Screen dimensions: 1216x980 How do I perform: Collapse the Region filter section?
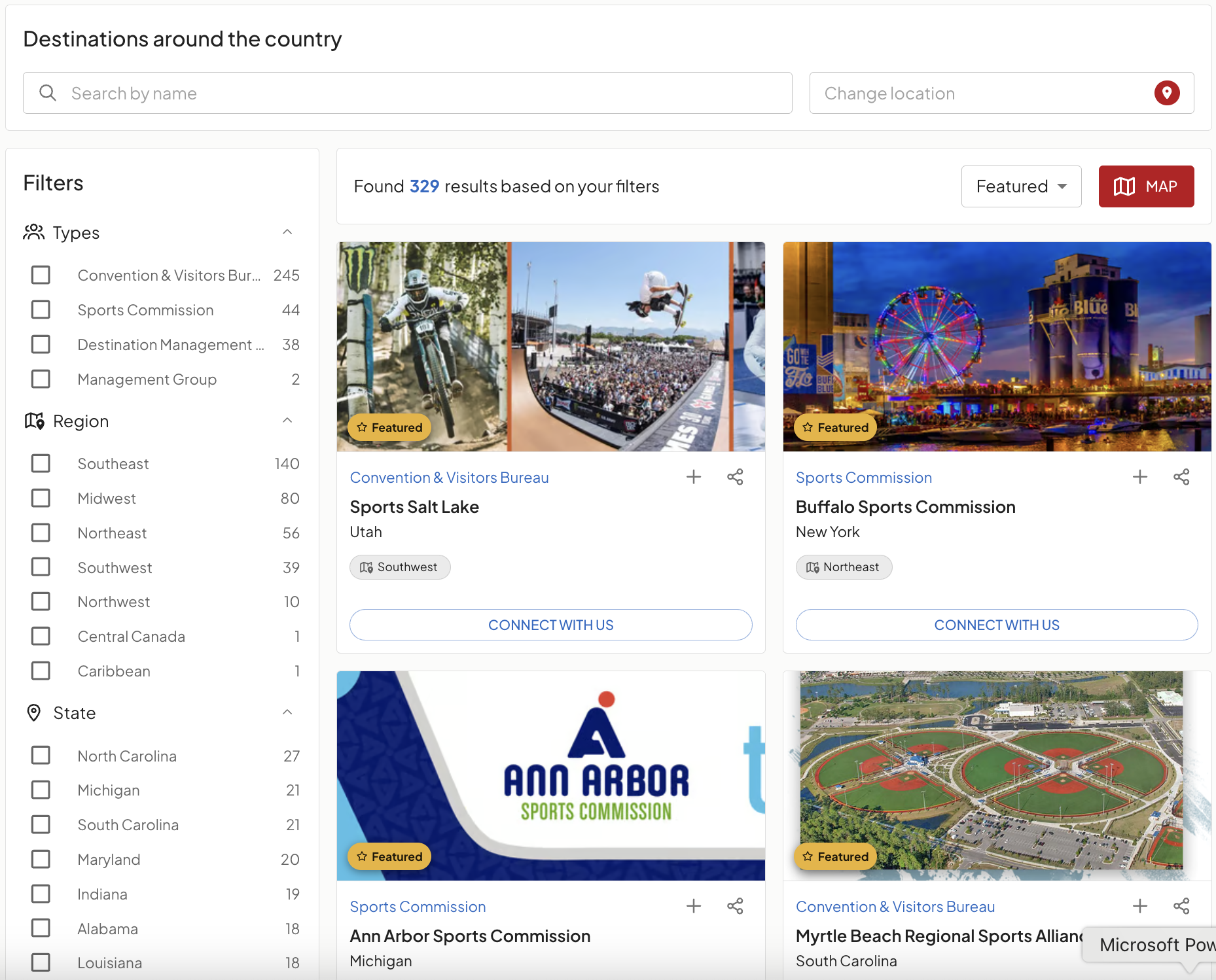point(287,421)
